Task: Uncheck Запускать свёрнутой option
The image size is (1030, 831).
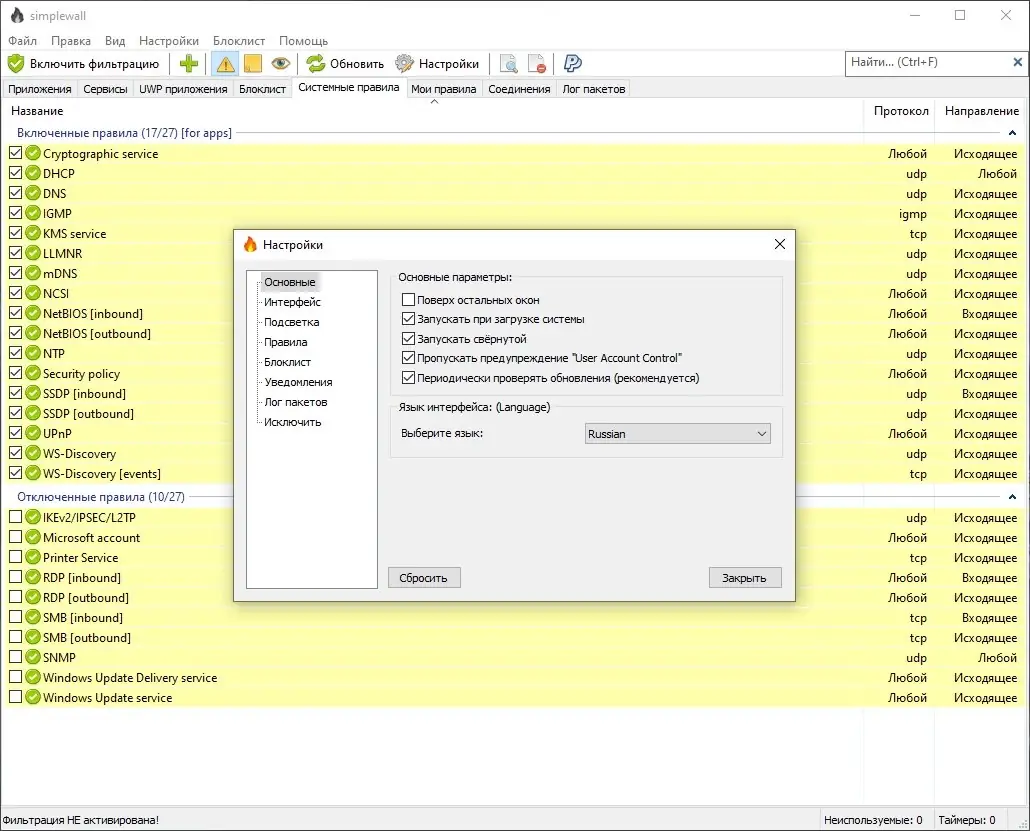Action: [408, 339]
